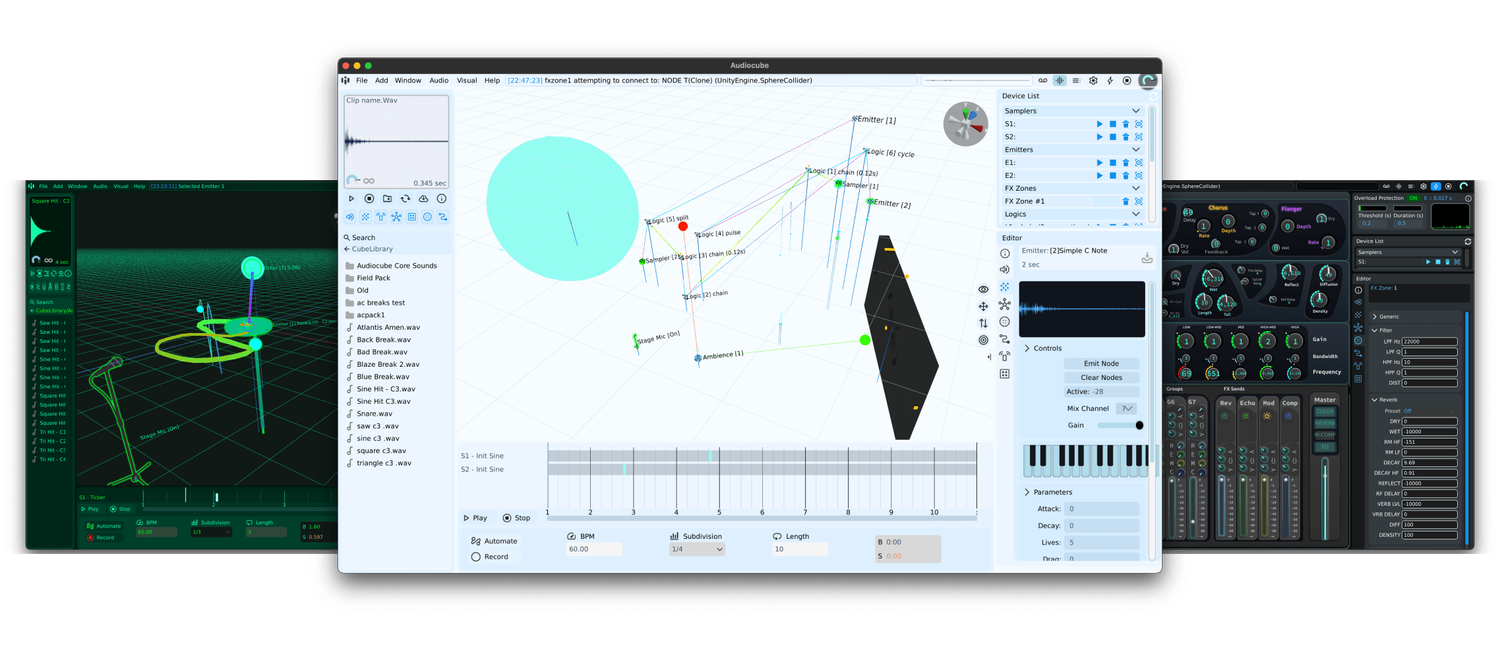The width and height of the screenshot is (1500, 651).
Task: Open the Audio menu in Audiocube
Action: pyautogui.click(x=438, y=80)
